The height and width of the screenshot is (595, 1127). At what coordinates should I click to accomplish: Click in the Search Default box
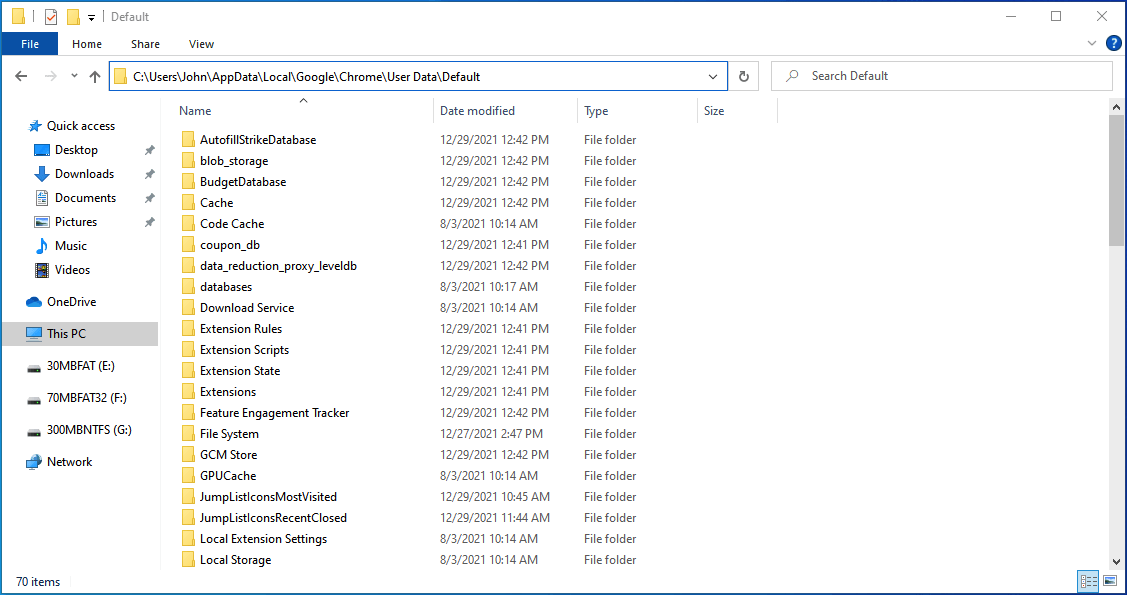tap(950, 76)
